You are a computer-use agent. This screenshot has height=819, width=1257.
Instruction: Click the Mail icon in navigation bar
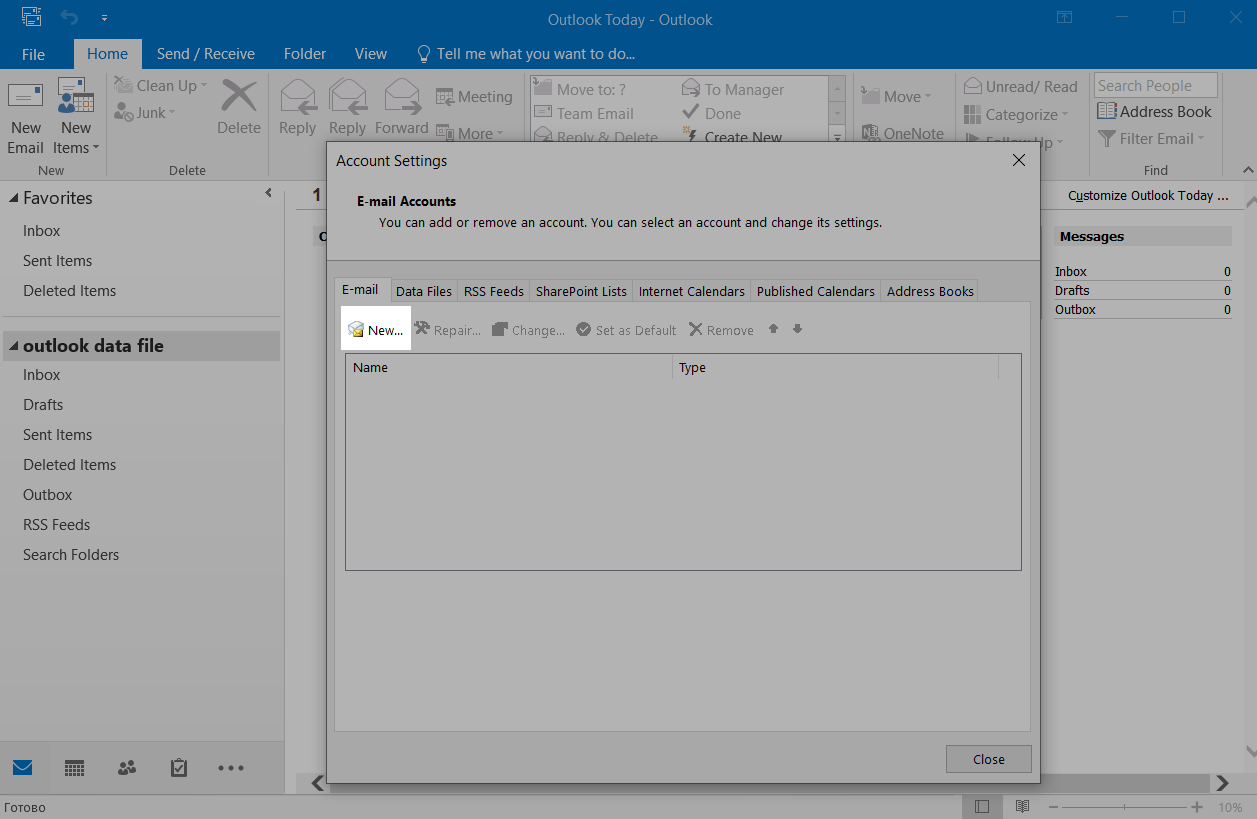pyautogui.click(x=22, y=768)
